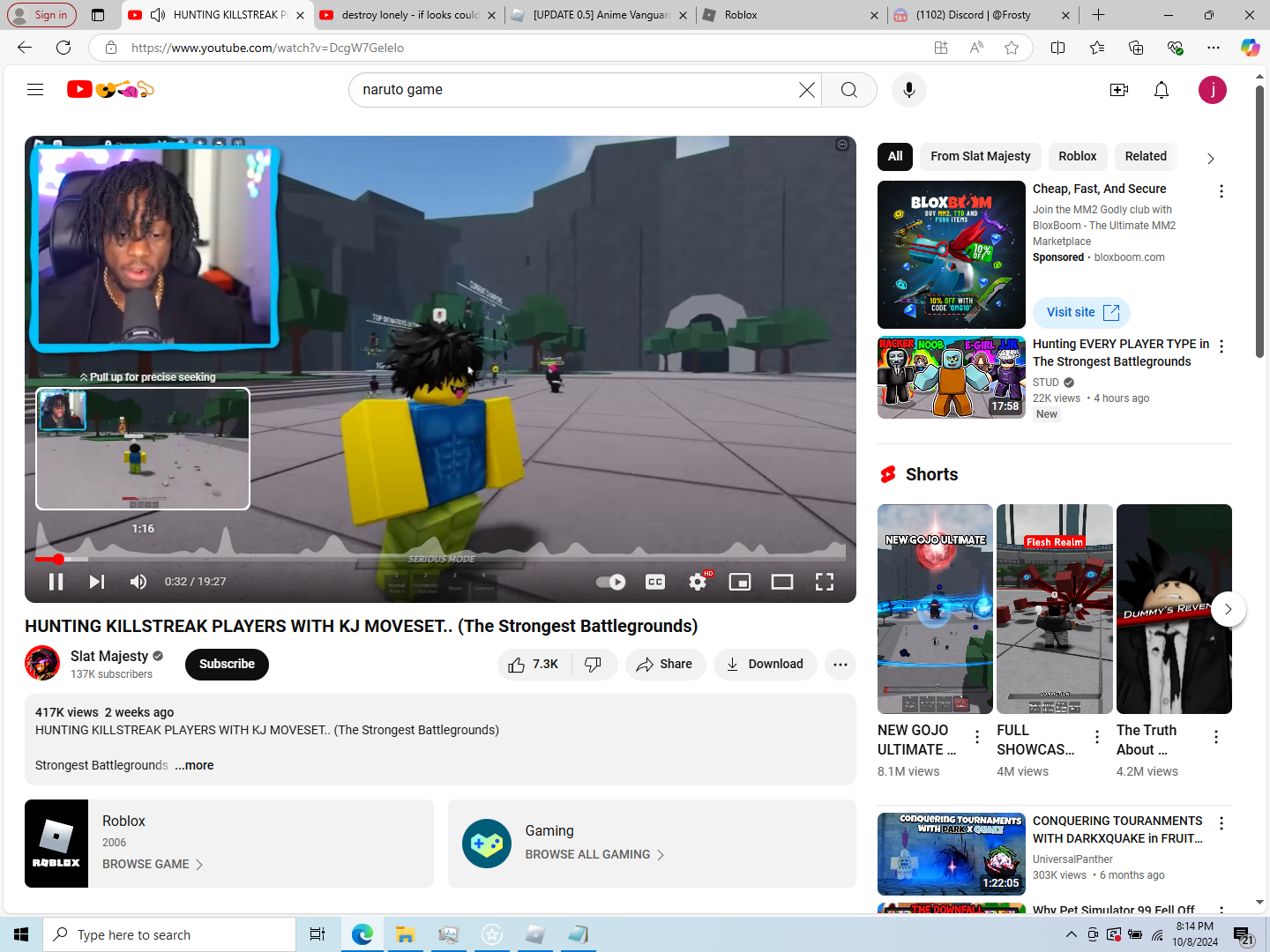
Task: Refresh the page
Action: [x=63, y=48]
